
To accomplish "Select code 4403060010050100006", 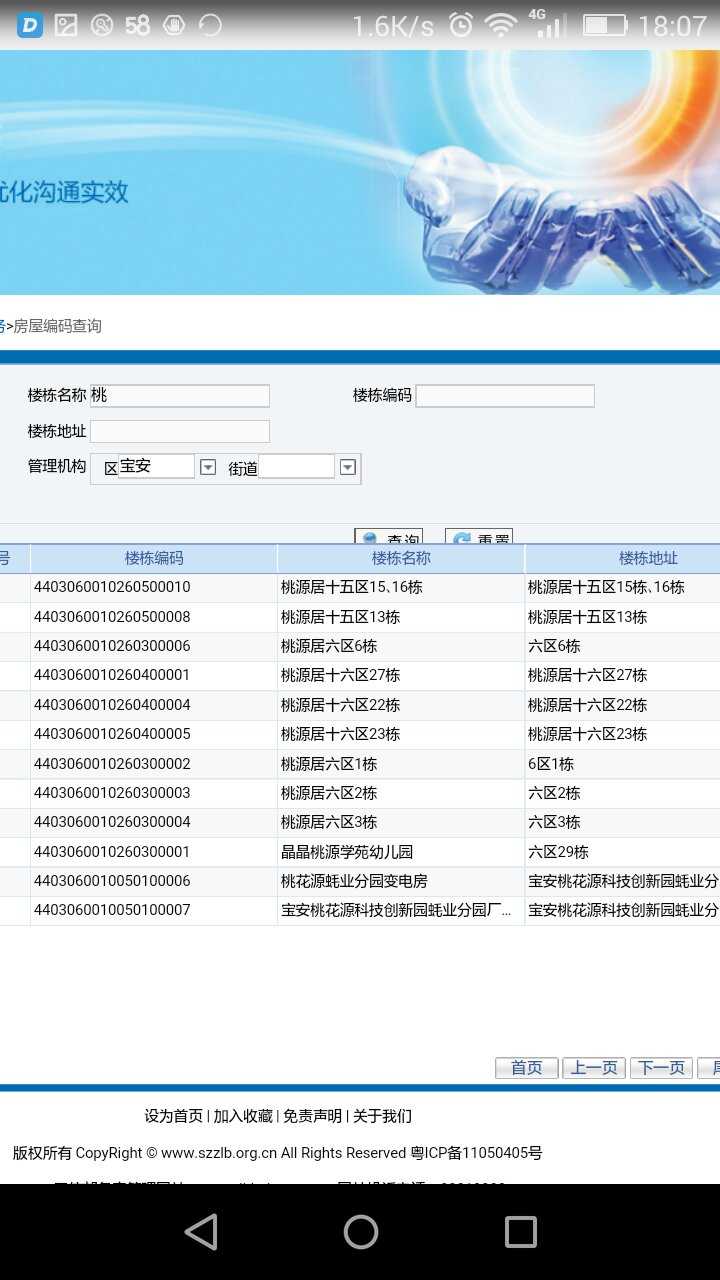I will click(112, 881).
